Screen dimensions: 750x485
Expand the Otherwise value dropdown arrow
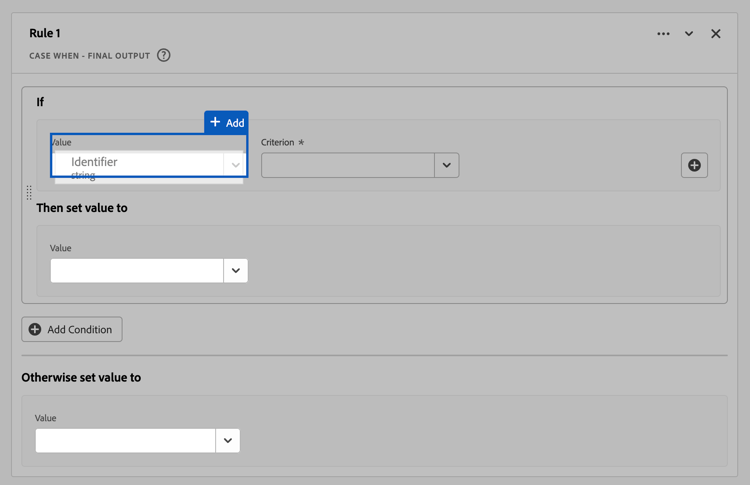coord(228,441)
